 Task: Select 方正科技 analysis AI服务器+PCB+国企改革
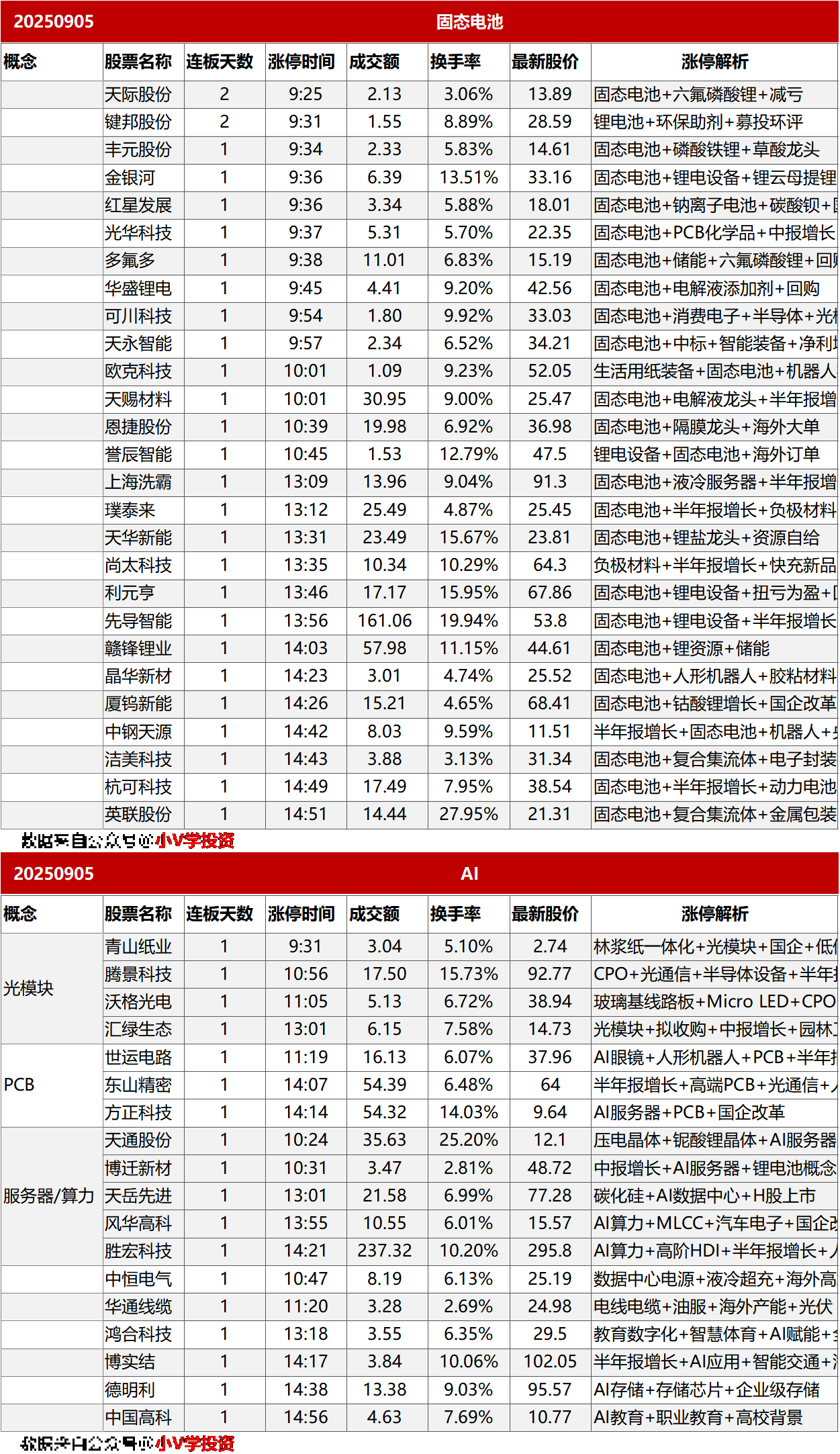click(x=689, y=1113)
